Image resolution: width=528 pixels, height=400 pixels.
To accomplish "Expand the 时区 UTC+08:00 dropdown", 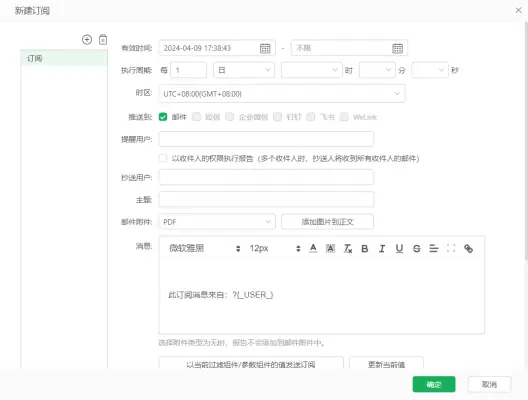I will tap(282, 94).
